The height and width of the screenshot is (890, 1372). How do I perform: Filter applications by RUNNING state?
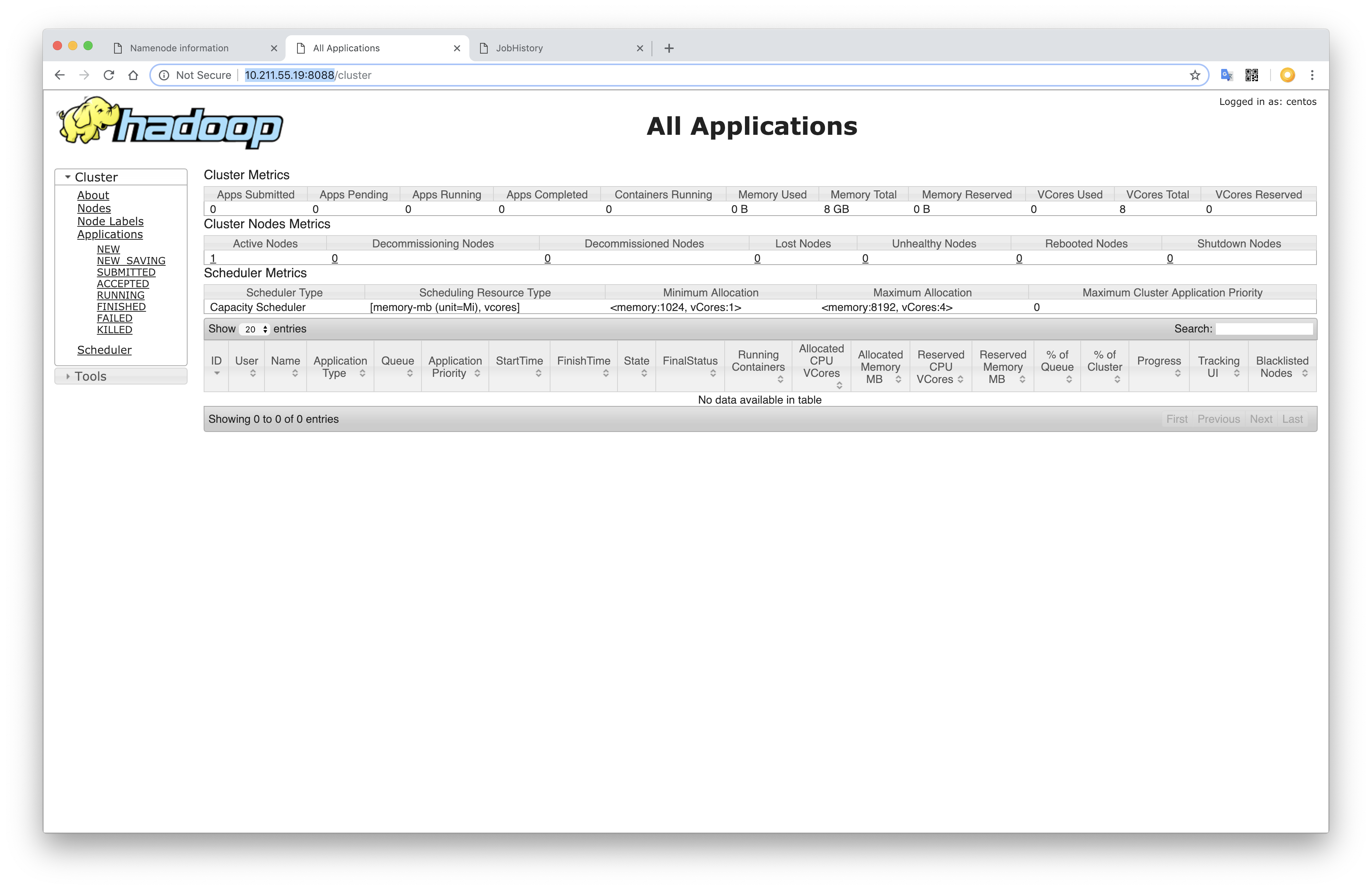click(121, 295)
